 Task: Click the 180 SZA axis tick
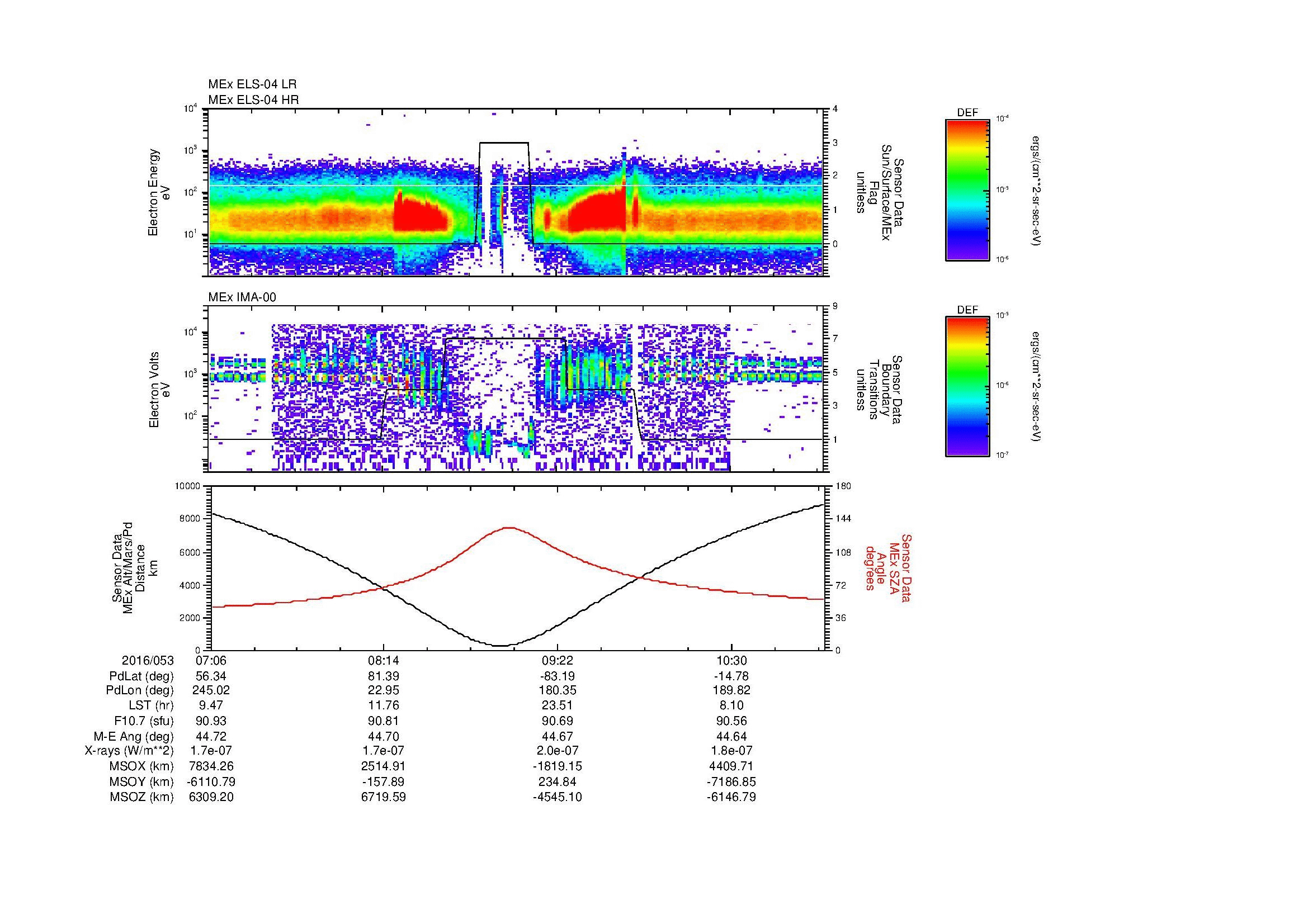tap(843, 486)
